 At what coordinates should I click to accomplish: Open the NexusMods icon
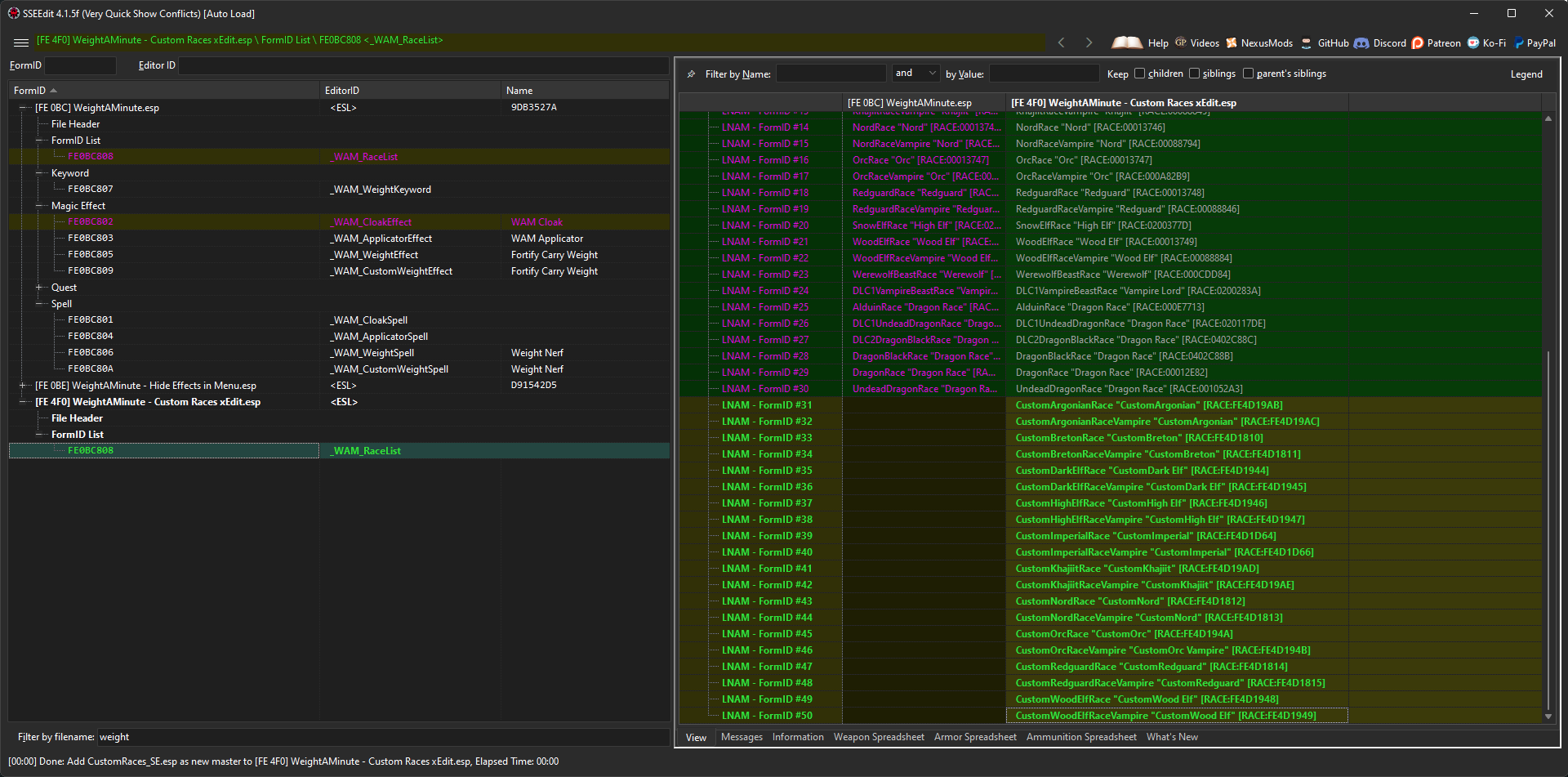click(1232, 42)
